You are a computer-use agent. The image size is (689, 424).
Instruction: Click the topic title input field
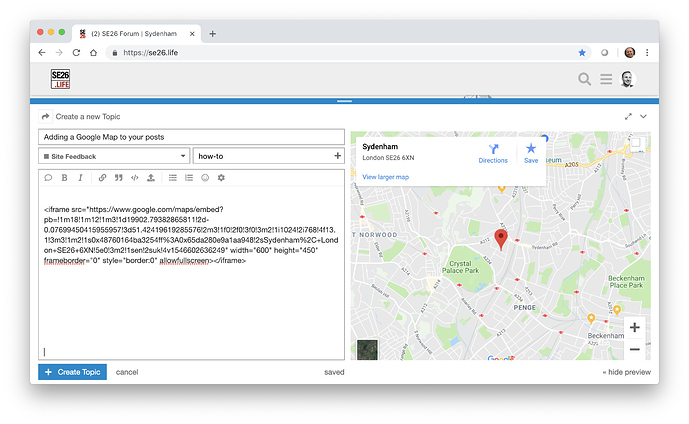coord(191,136)
